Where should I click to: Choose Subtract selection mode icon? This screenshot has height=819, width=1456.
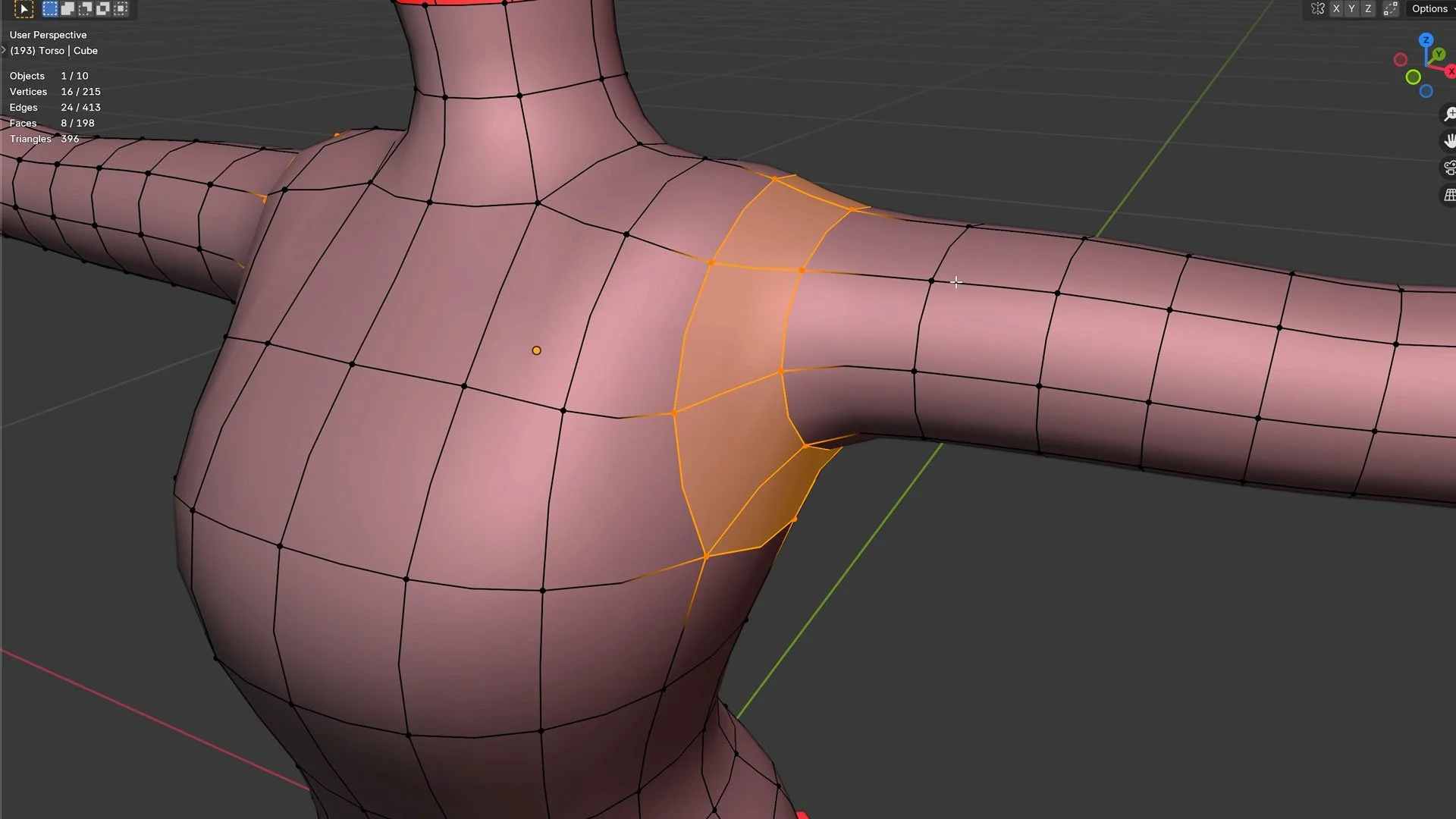(x=85, y=9)
